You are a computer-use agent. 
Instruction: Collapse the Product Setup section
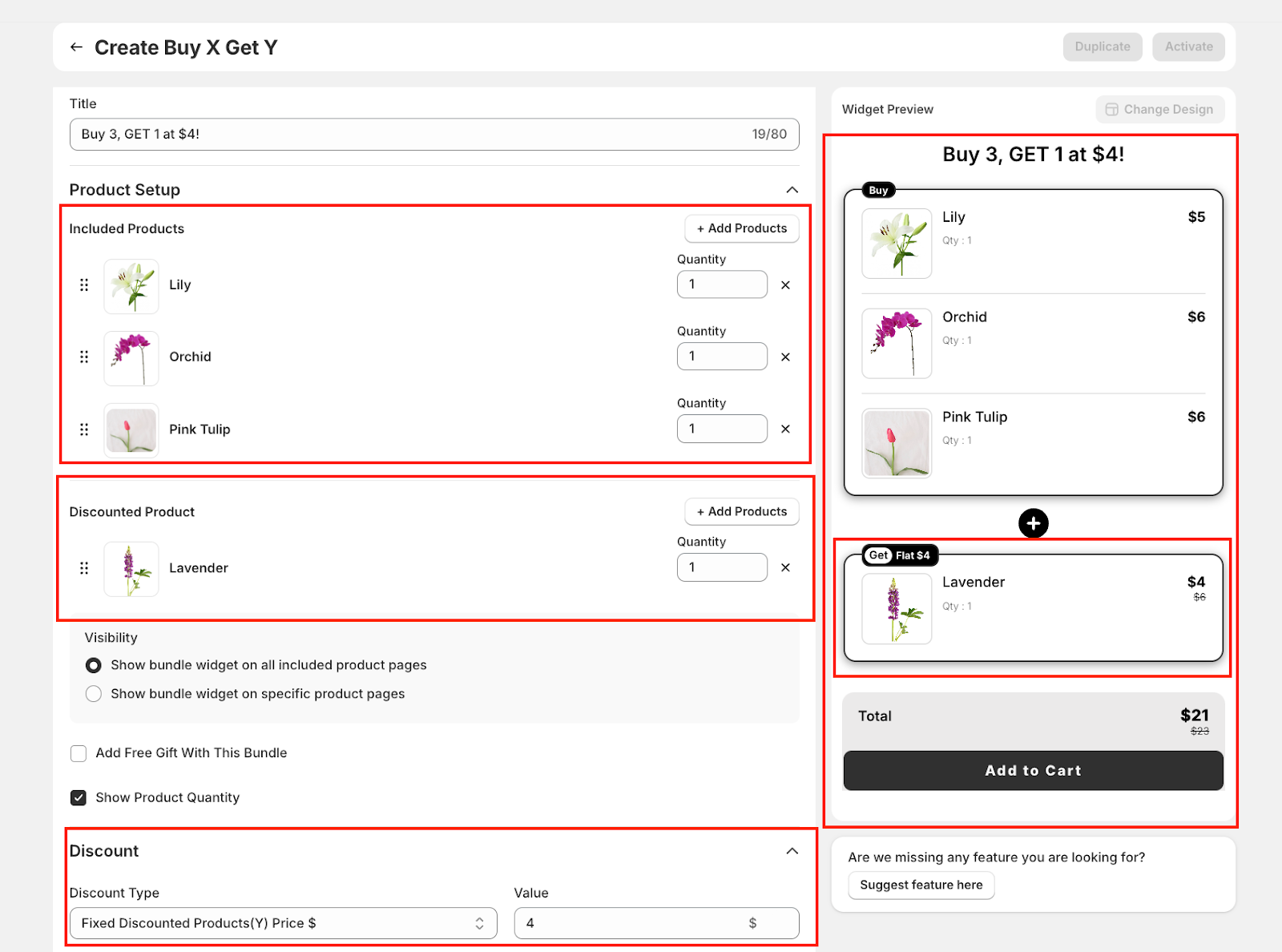792,190
